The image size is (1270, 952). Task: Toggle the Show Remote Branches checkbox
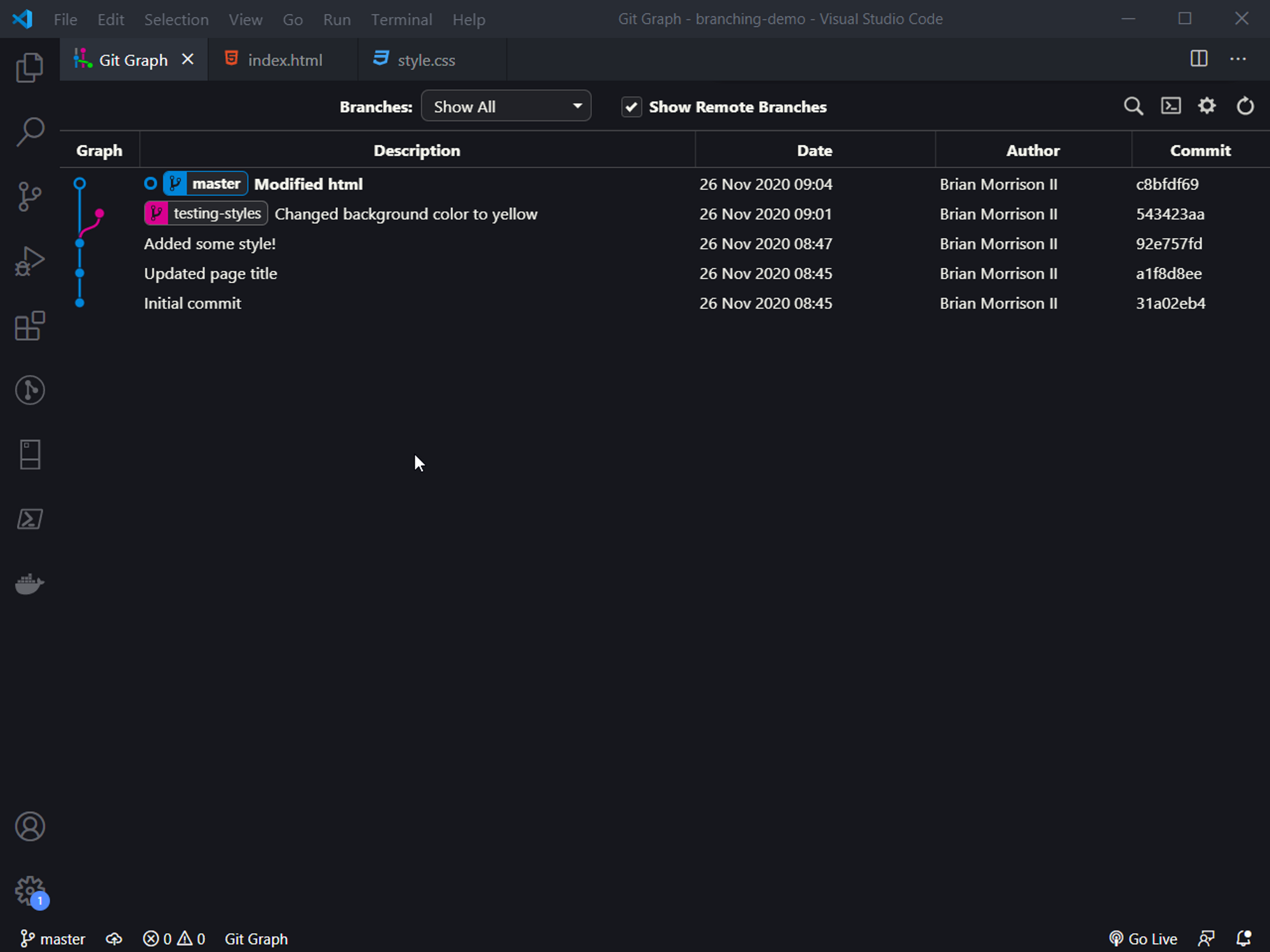tap(631, 107)
